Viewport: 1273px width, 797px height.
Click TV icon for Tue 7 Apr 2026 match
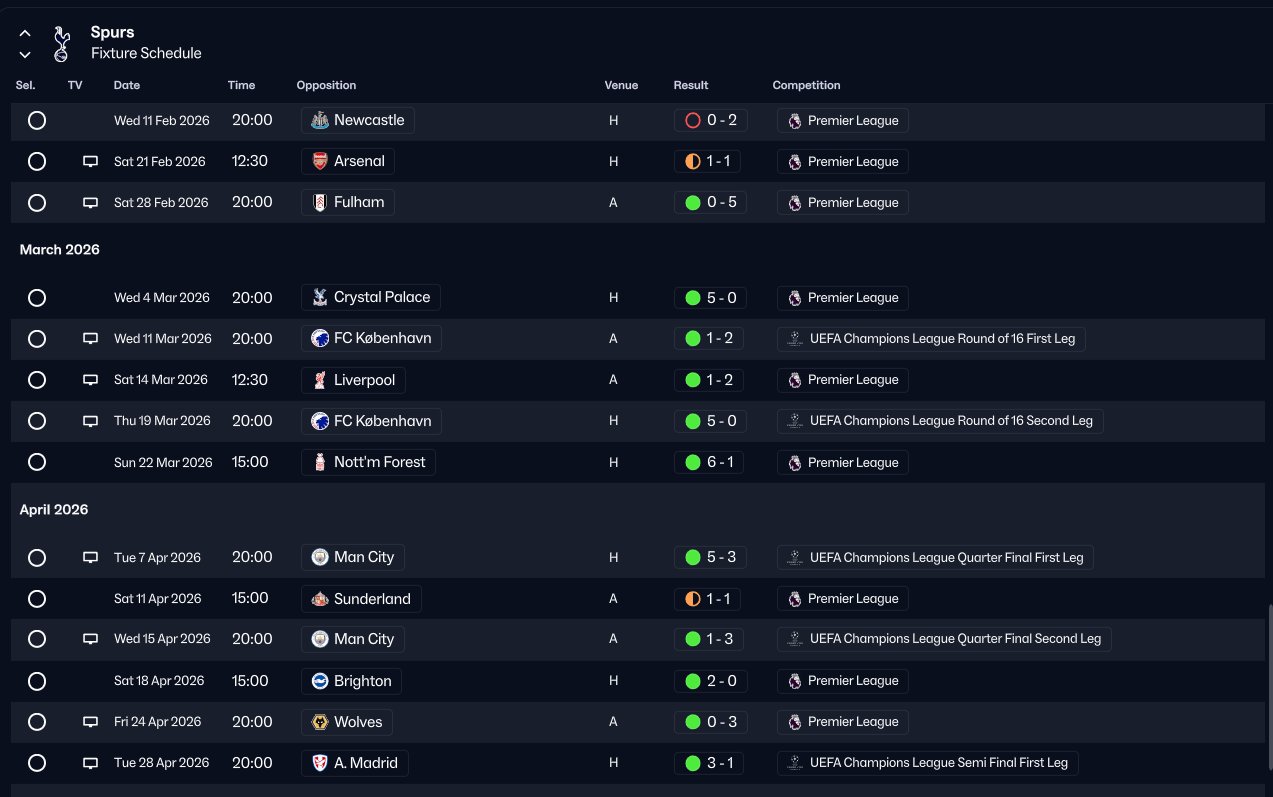tap(90, 557)
